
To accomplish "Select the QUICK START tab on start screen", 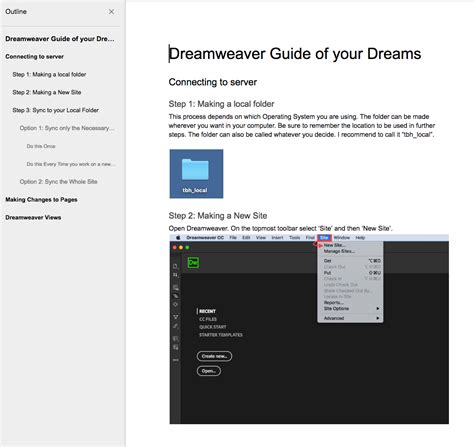I will click(x=213, y=327).
